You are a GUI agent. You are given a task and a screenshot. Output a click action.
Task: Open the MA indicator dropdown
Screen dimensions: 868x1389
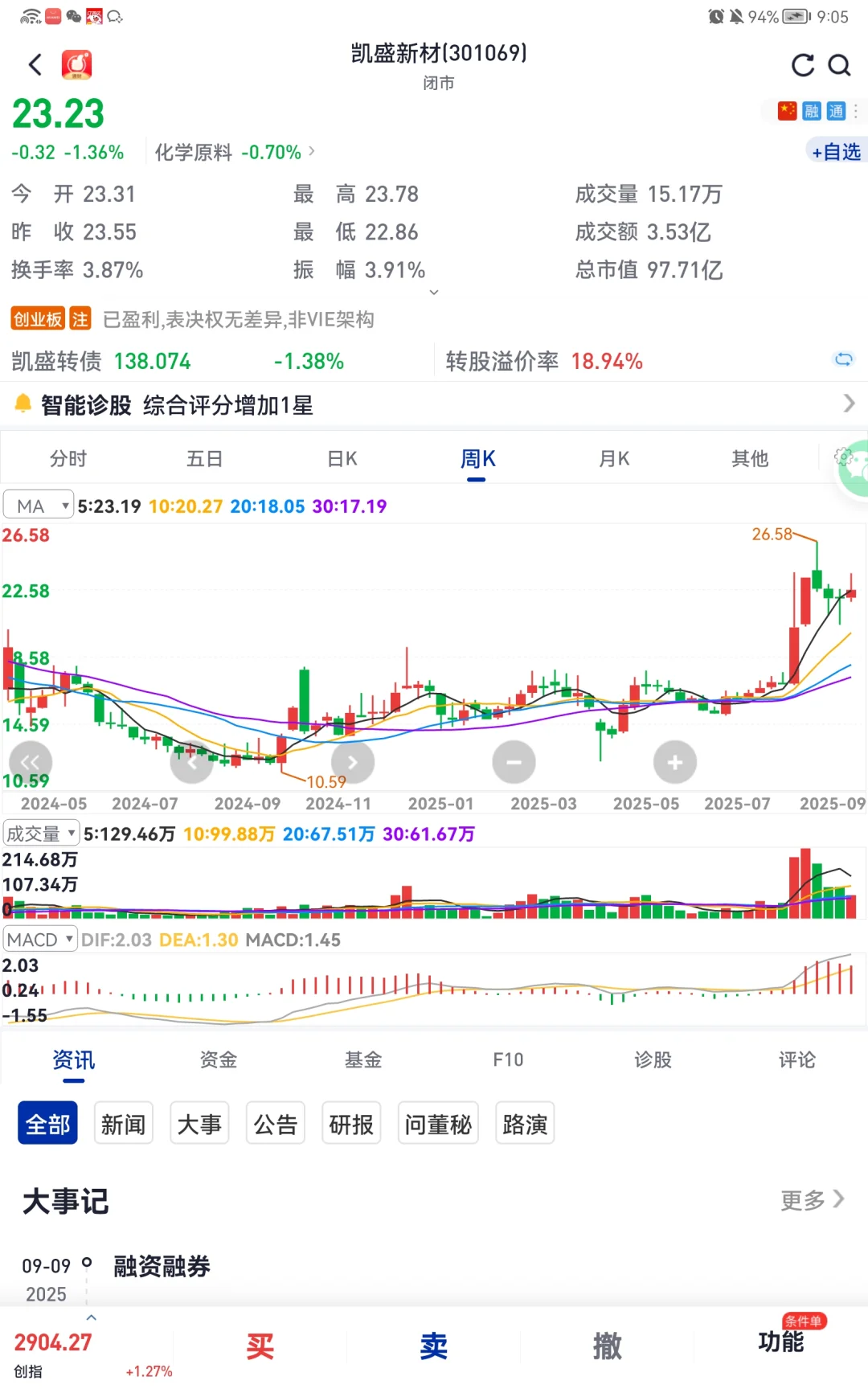[38, 506]
